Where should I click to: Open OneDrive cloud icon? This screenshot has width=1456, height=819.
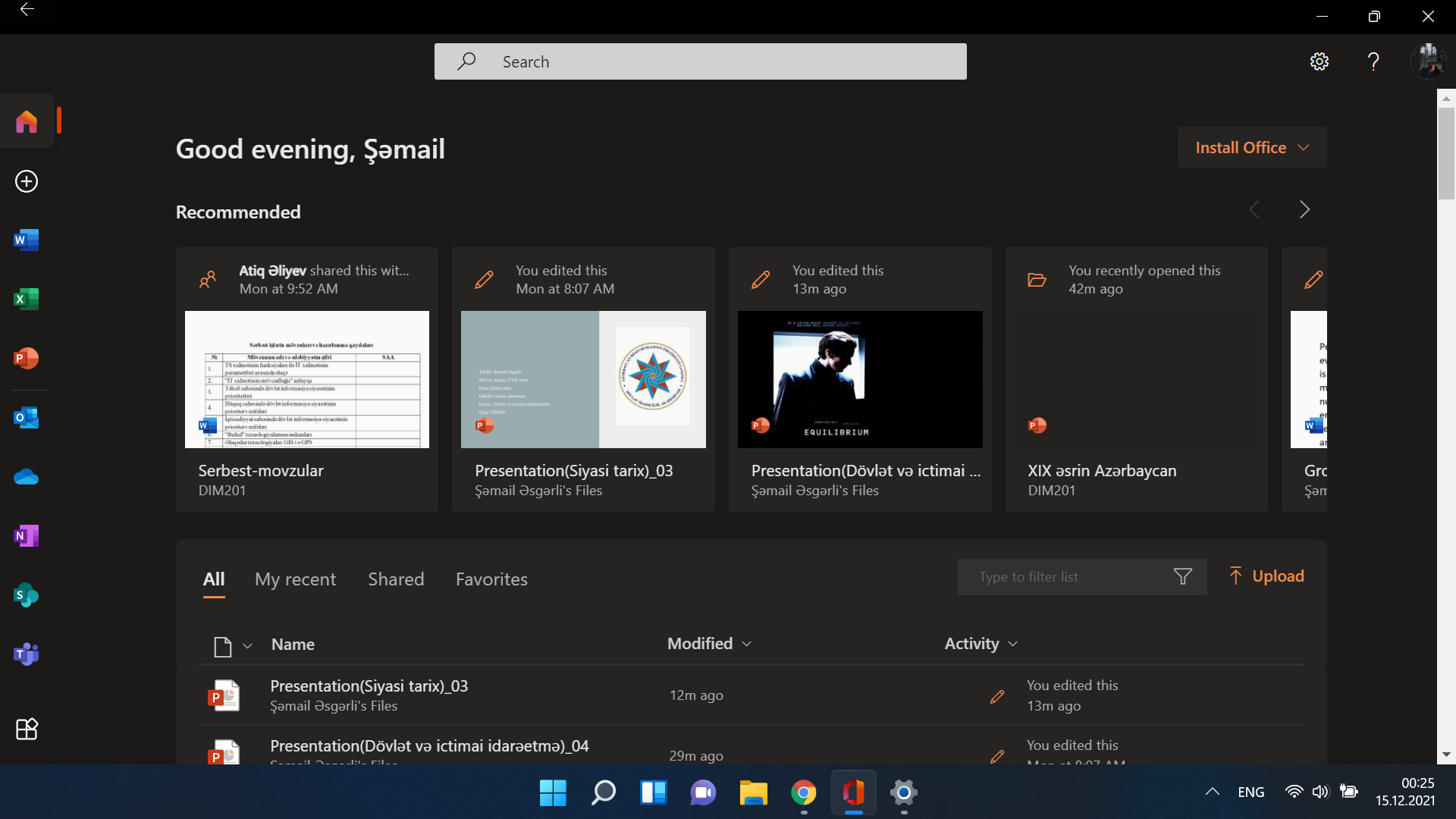tap(27, 477)
